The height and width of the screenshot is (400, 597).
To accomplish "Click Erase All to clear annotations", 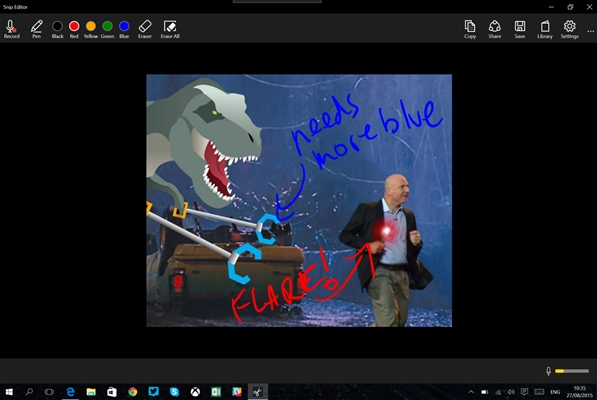I will click(x=170, y=29).
